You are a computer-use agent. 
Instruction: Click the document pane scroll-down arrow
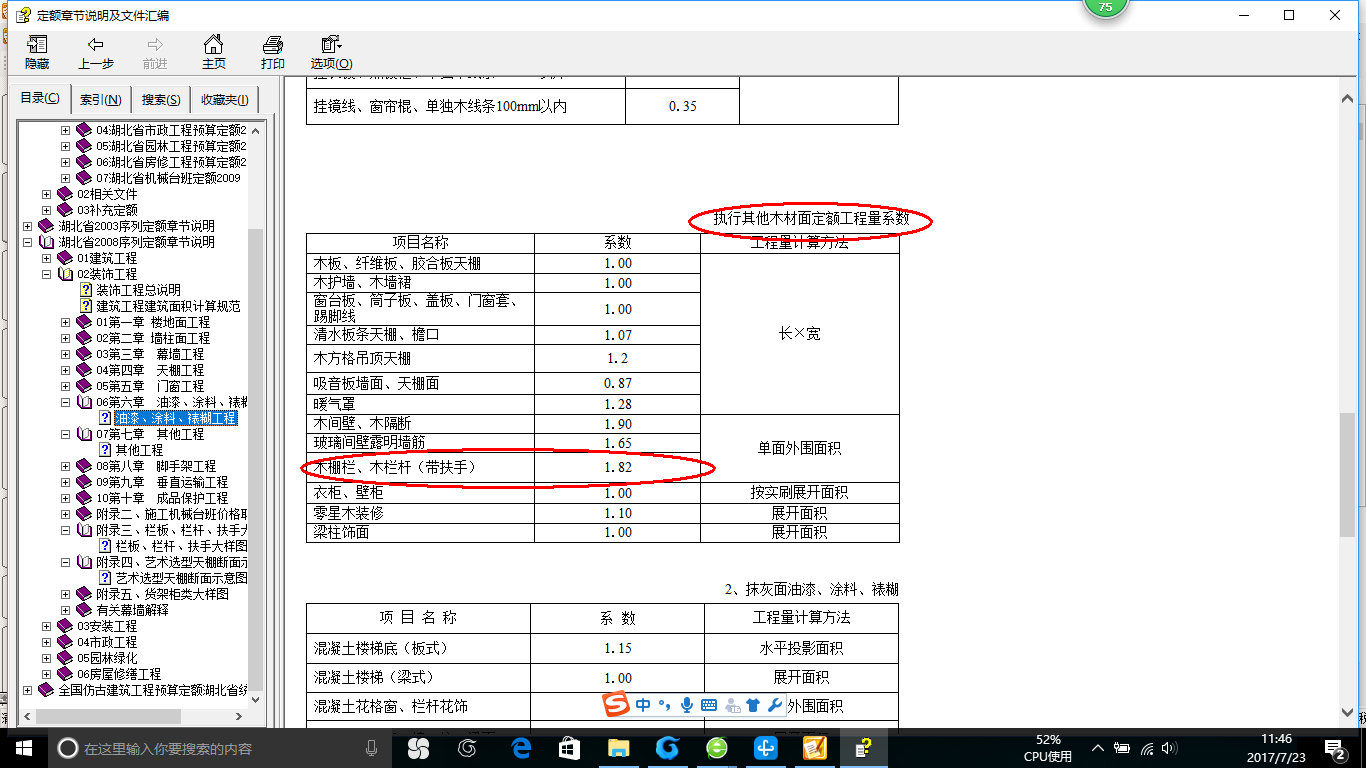click(1348, 713)
